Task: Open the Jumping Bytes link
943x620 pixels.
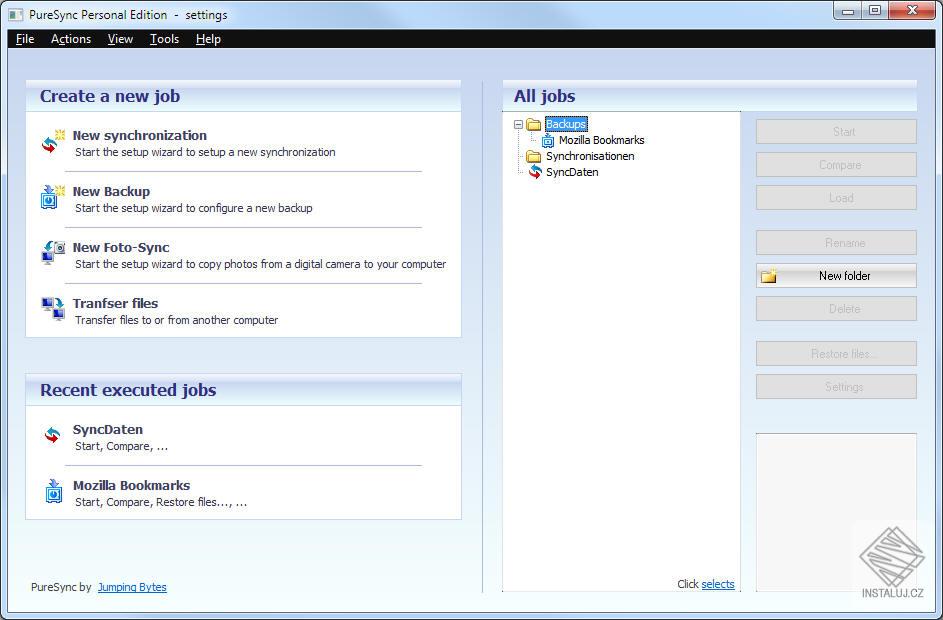Action: (132, 587)
